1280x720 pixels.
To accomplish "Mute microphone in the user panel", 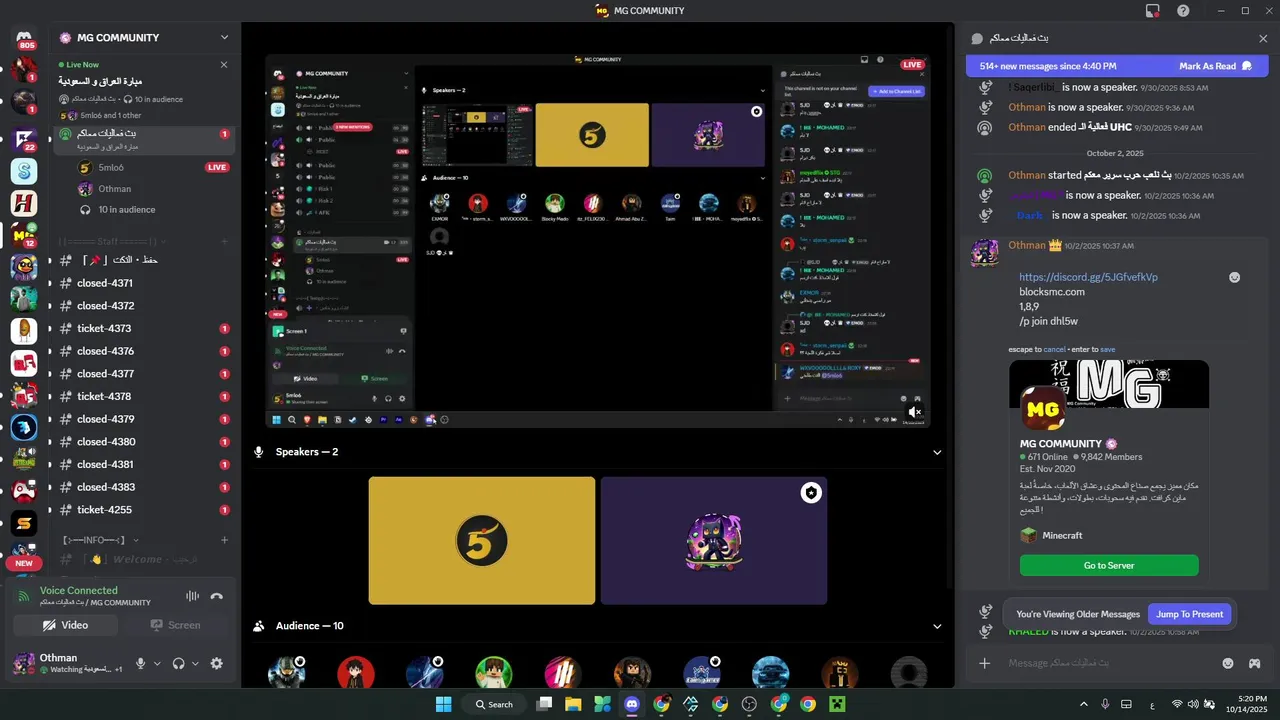I will pos(141,663).
